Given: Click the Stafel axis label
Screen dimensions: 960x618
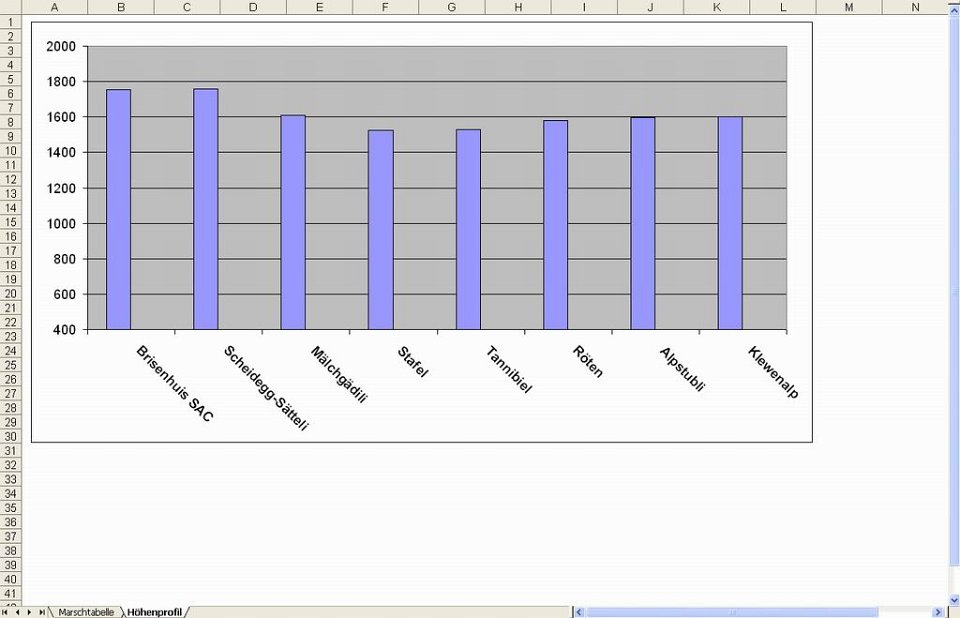Looking at the screenshot, I should click(413, 362).
